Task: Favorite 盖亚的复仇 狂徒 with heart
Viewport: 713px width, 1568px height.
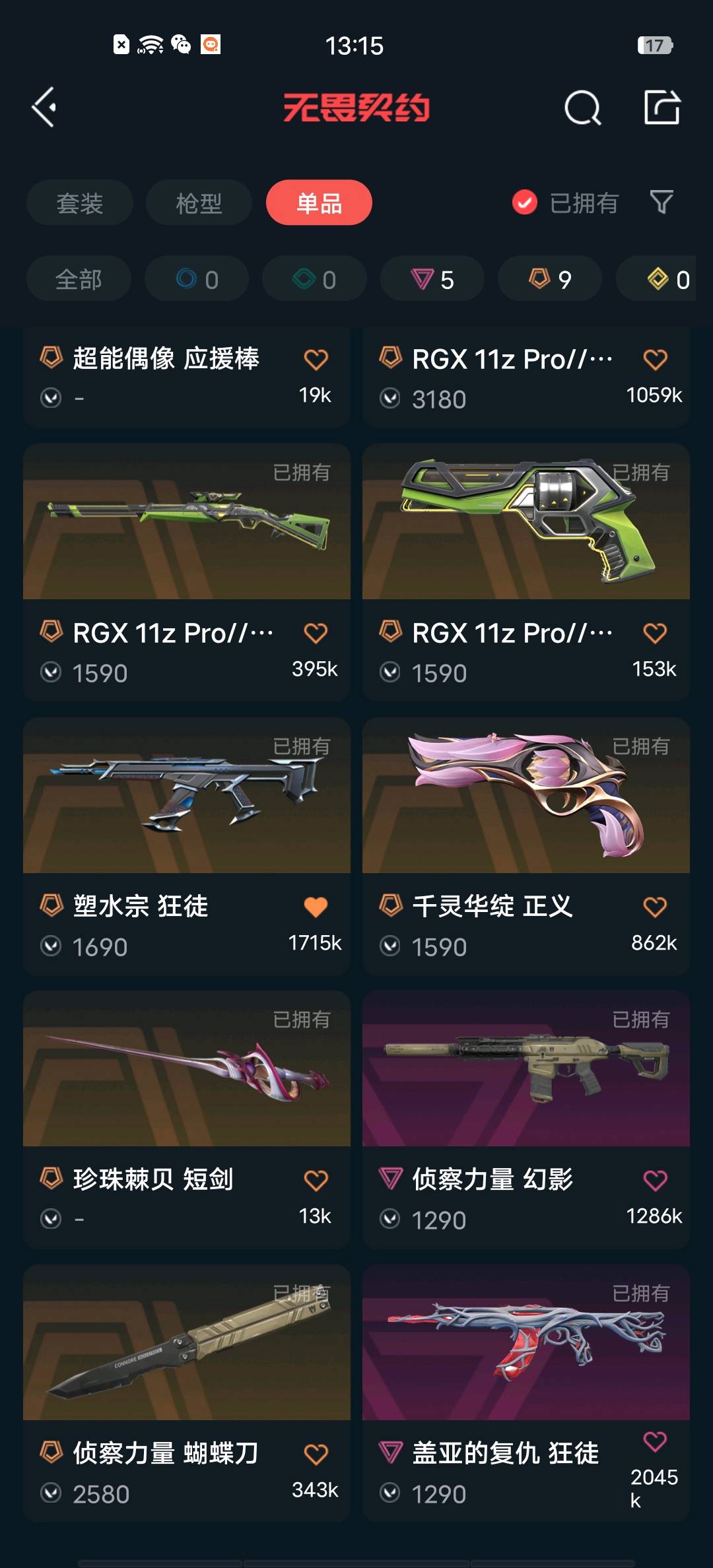Action: 655,1441
